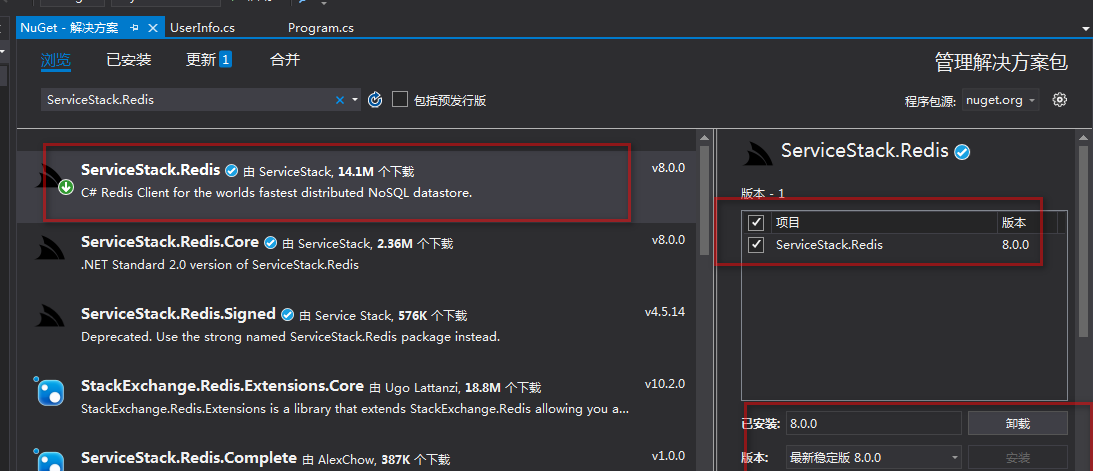Sort by 版本 column header
1093x471 pixels.
point(1027,223)
